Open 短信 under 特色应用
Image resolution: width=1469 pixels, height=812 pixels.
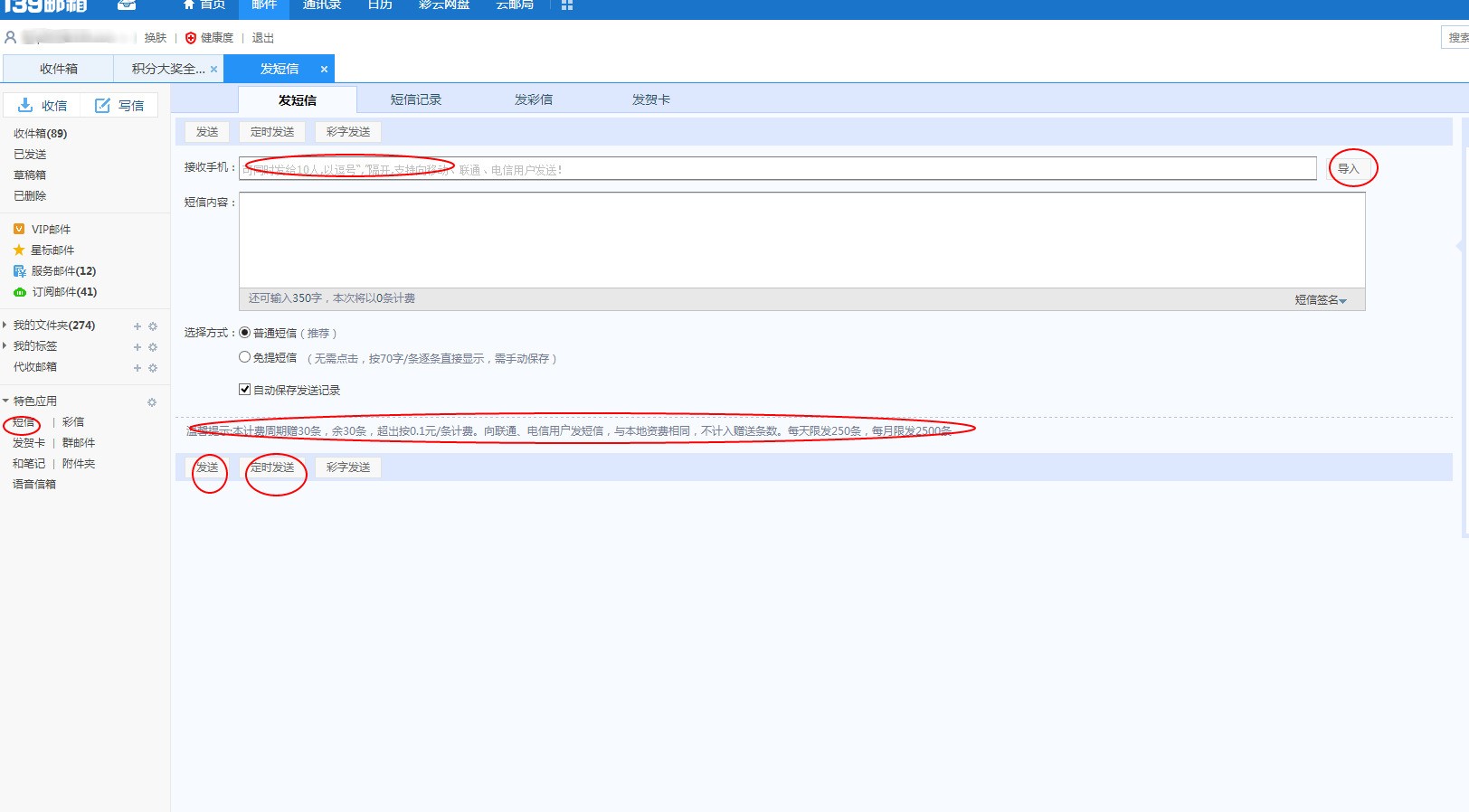click(24, 422)
